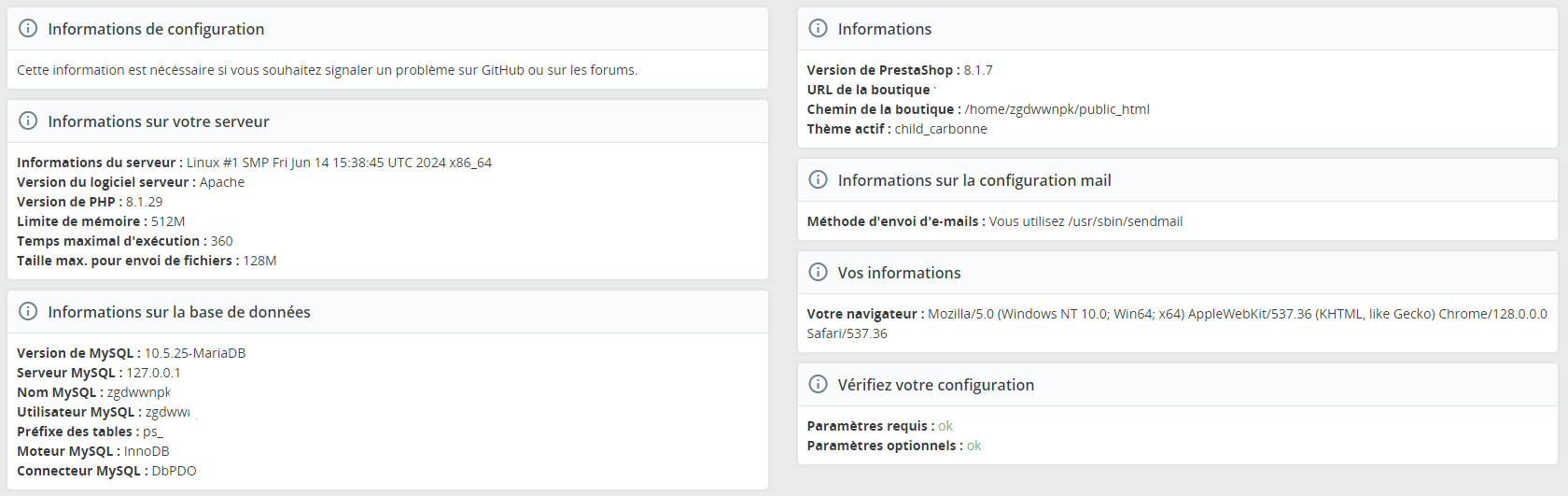Click info icon beside Vérifiez votre configuration

click(818, 385)
